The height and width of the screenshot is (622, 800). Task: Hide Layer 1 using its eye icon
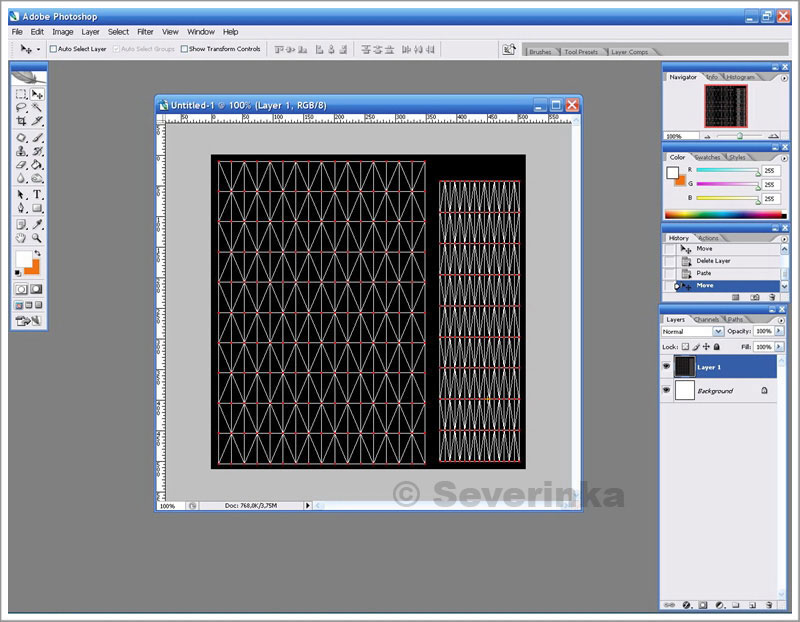[667, 367]
